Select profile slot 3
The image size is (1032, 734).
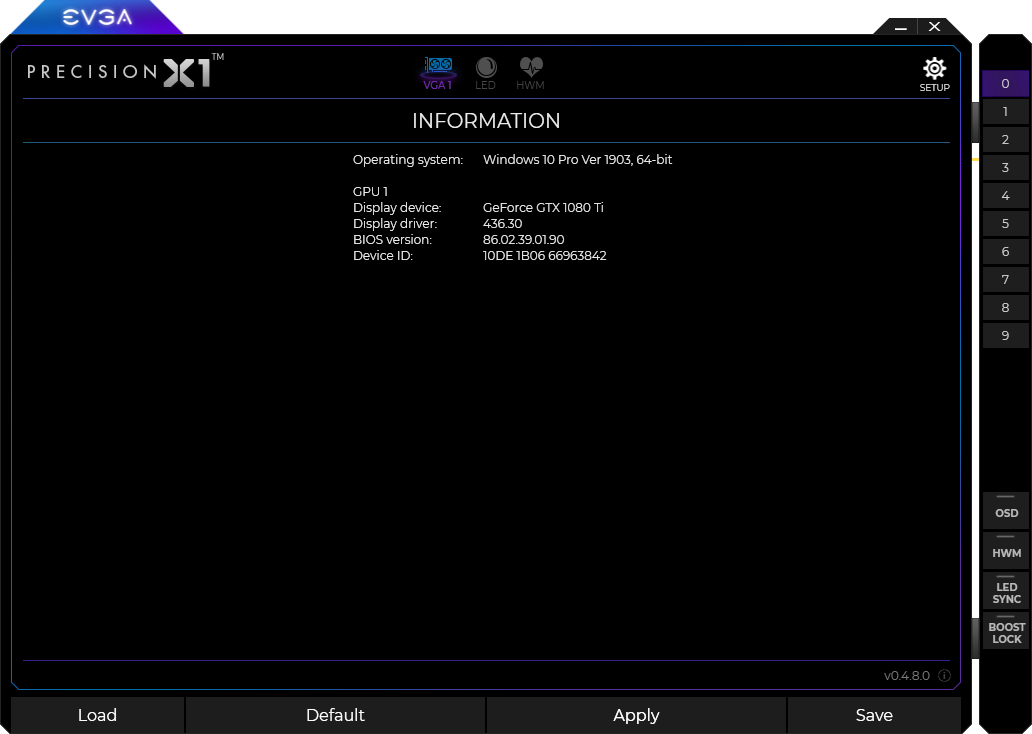1005,168
